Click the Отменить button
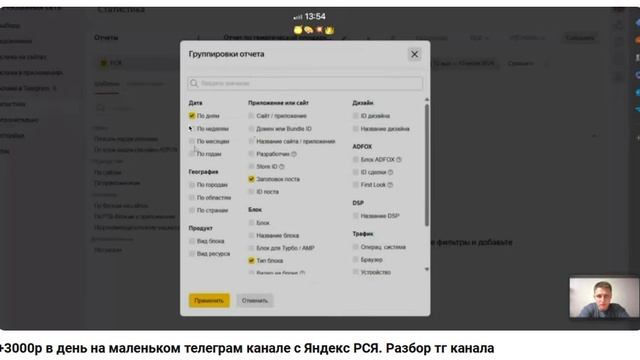 pos(255,300)
